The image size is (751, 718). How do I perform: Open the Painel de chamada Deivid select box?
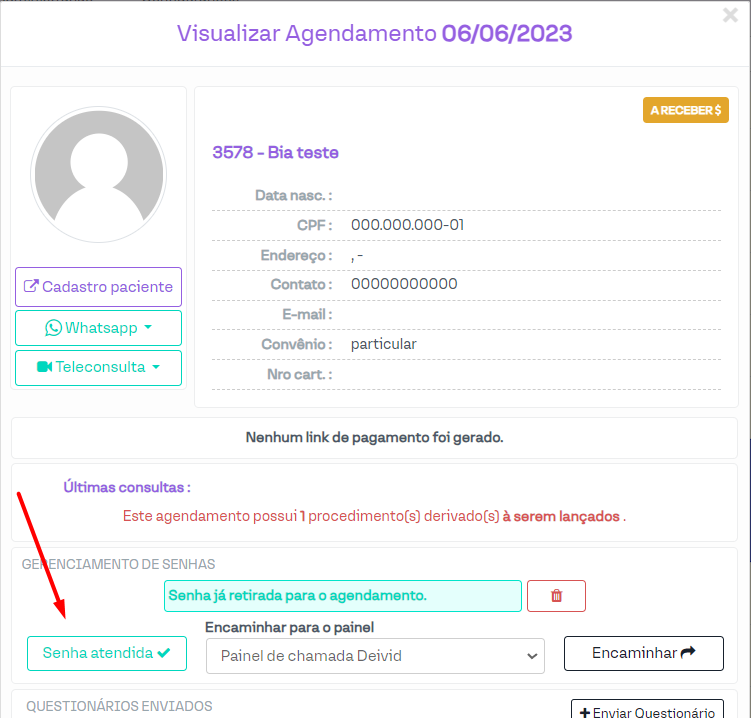pos(375,656)
